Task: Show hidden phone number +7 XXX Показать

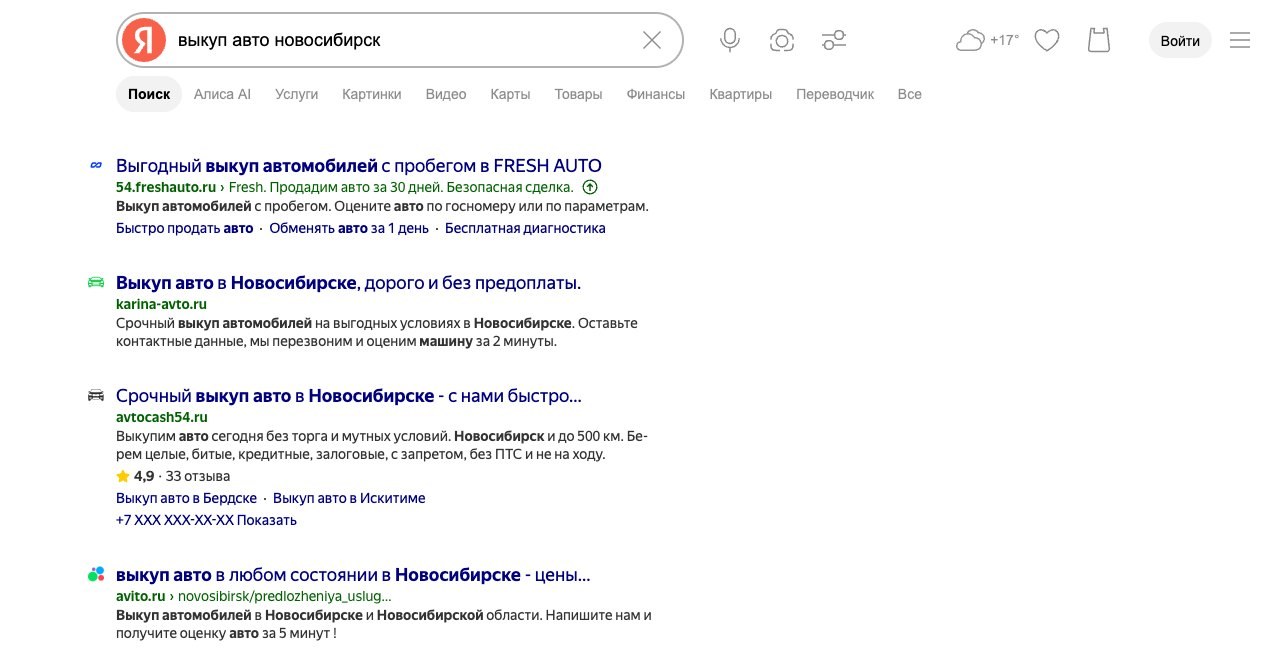Action: (206, 520)
